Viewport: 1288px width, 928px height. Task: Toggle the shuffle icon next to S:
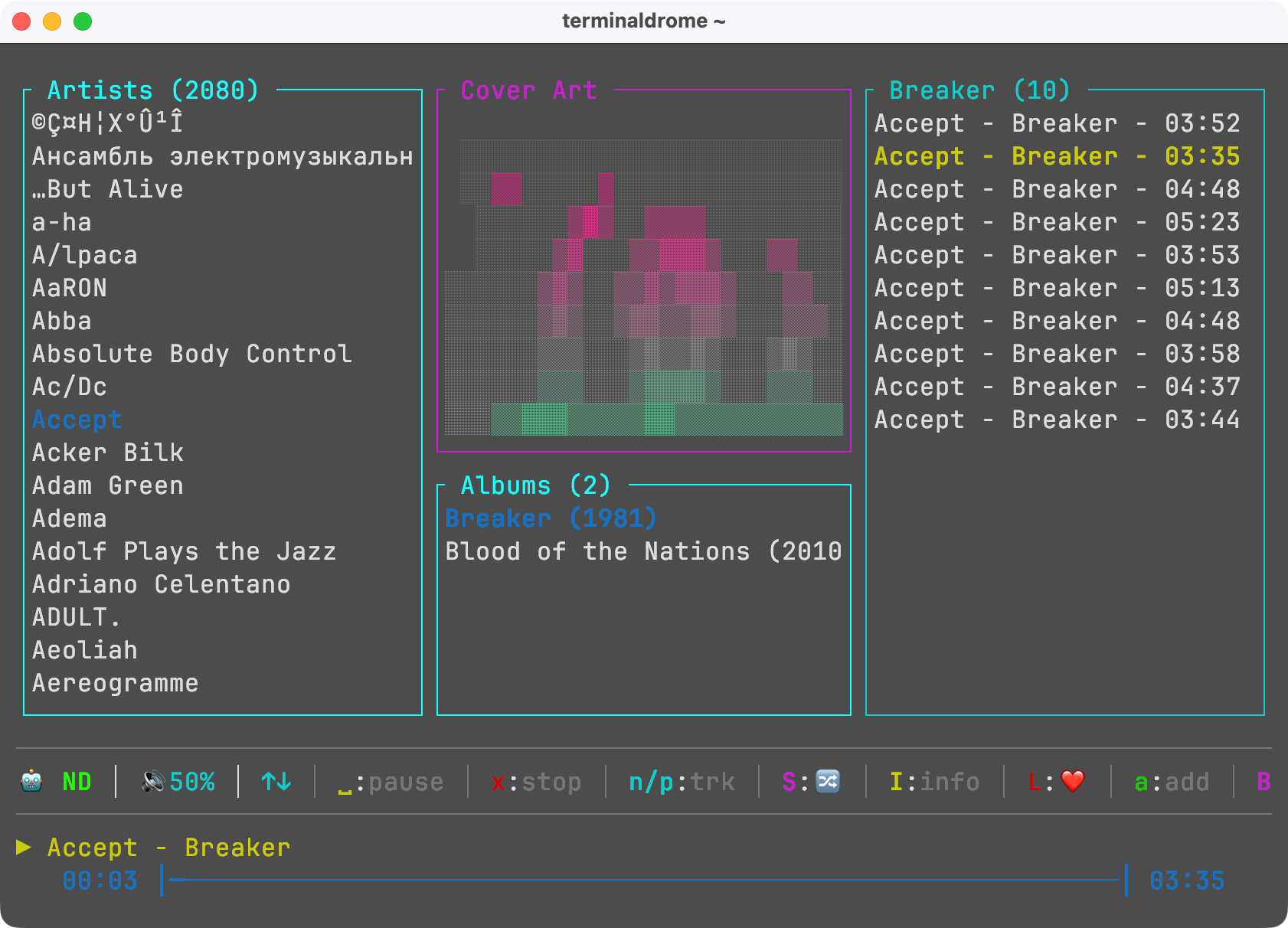(828, 782)
